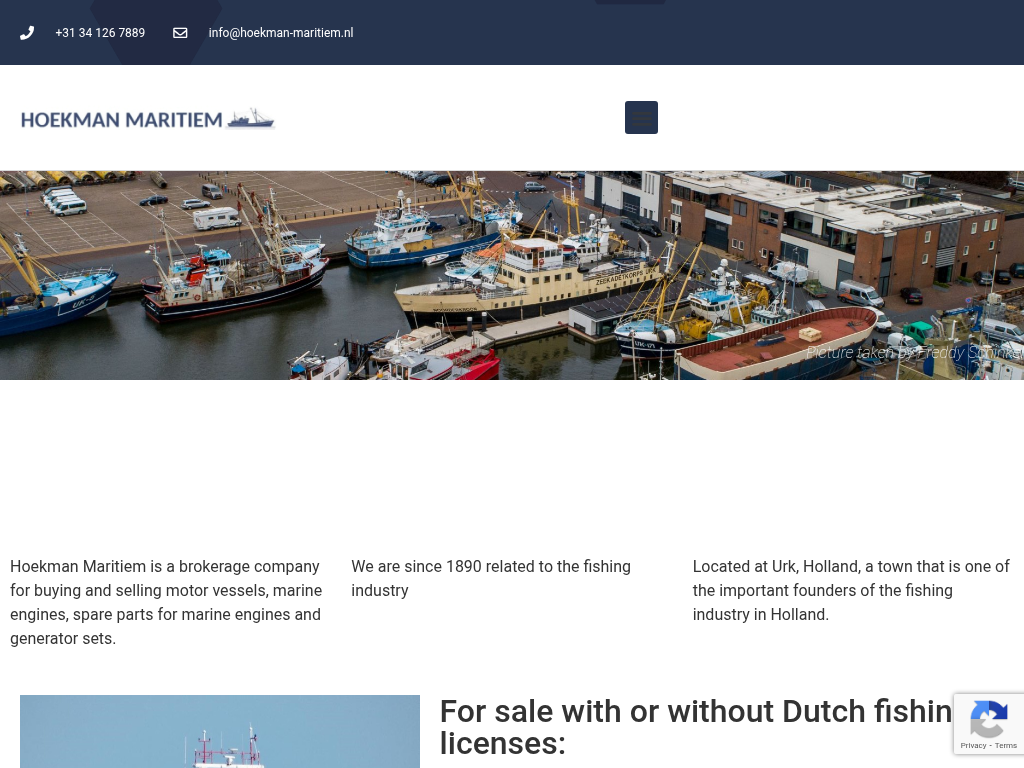Click the reCAPTCHA arrows logo
1024x768 pixels.
click(x=989, y=720)
